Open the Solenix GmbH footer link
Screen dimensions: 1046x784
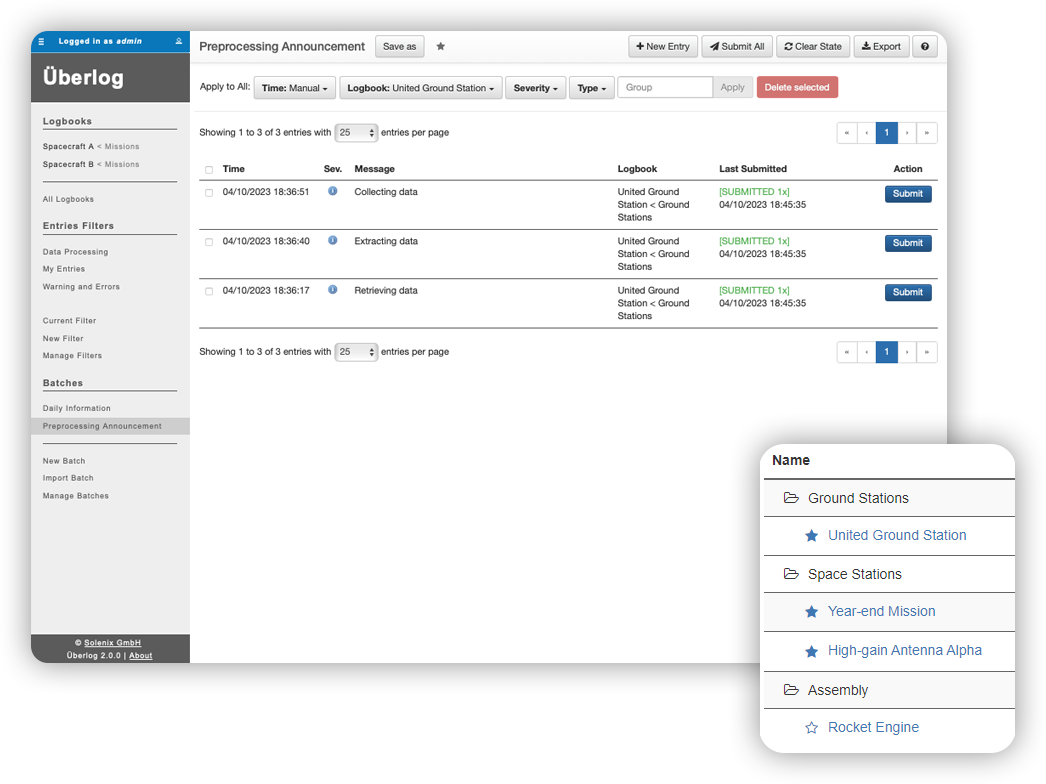point(112,643)
